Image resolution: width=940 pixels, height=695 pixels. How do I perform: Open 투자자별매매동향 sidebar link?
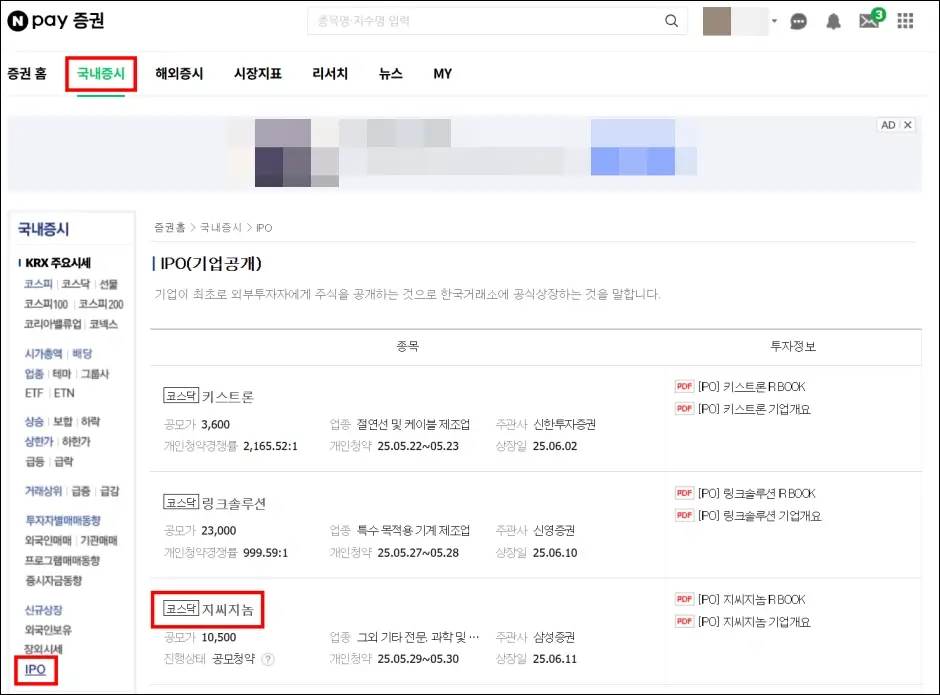[x=62, y=521]
